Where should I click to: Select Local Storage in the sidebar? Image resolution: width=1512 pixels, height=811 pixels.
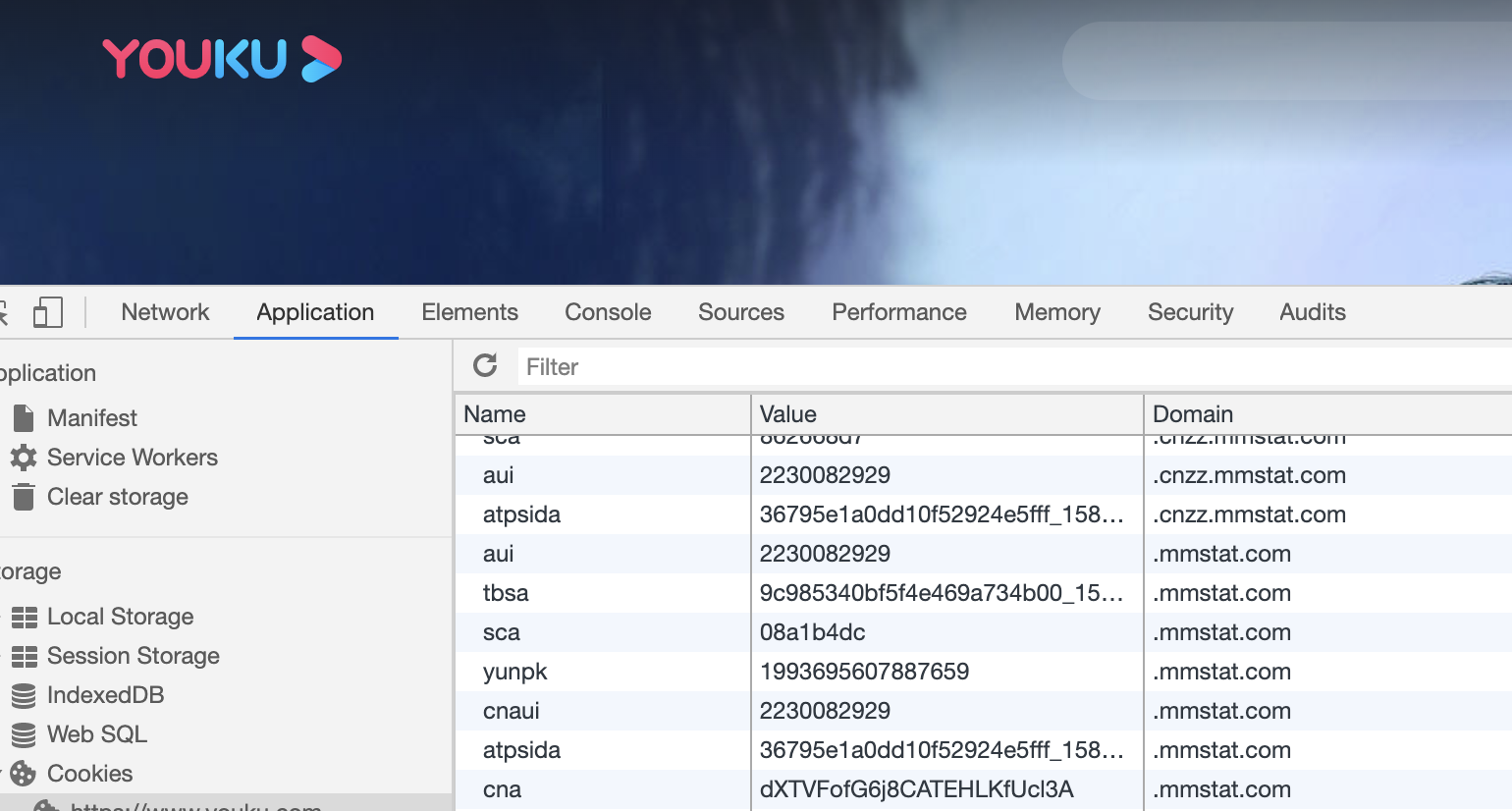pyautogui.click(x=121, y=617)
